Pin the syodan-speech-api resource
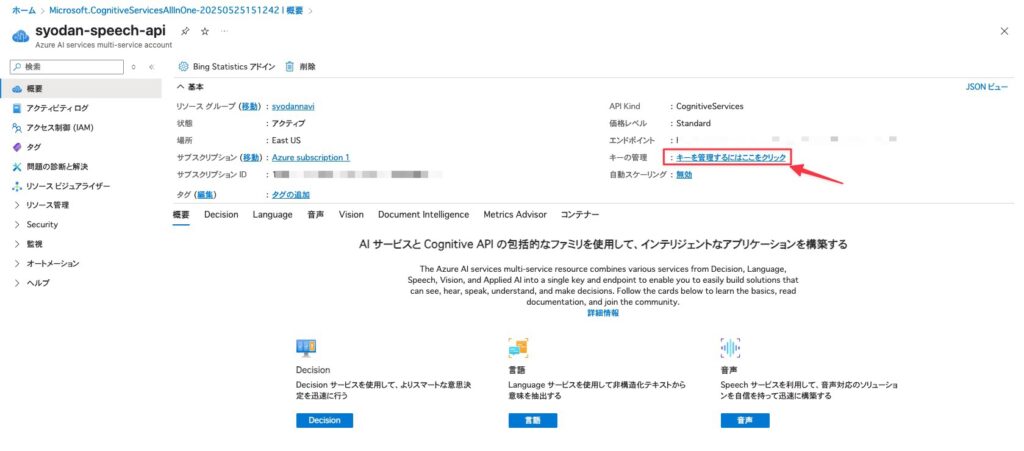 (x=185, y=31)
